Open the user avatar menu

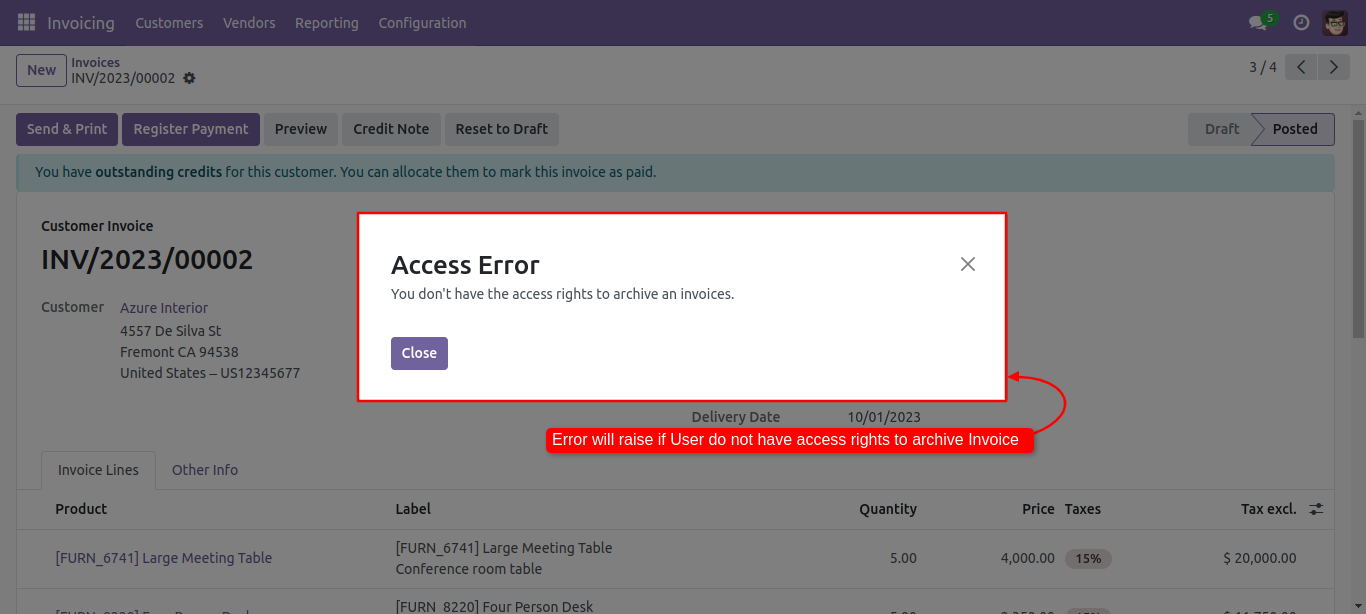point(1335,22)
